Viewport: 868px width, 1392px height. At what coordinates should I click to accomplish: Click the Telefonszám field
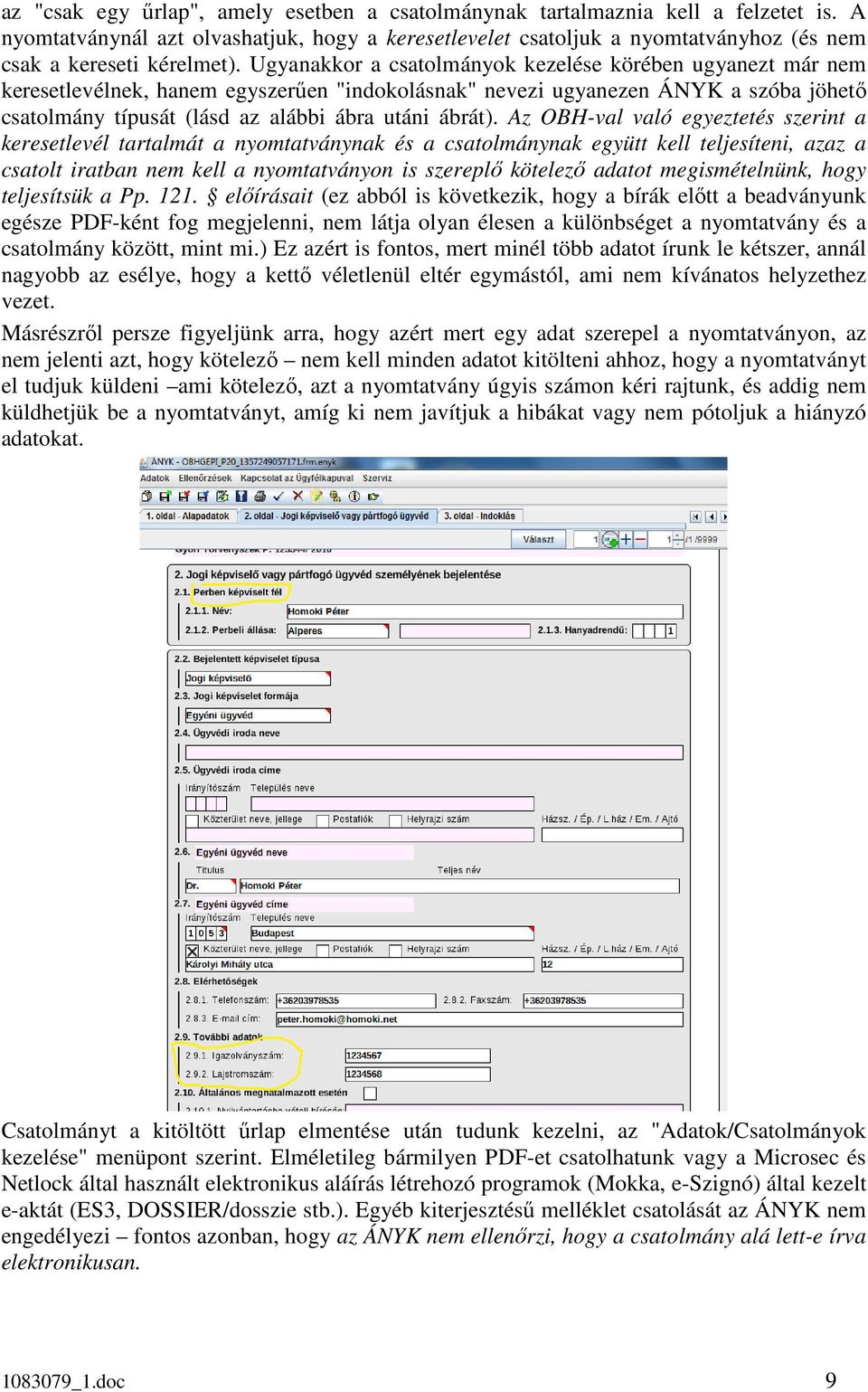click(355, 1000)
